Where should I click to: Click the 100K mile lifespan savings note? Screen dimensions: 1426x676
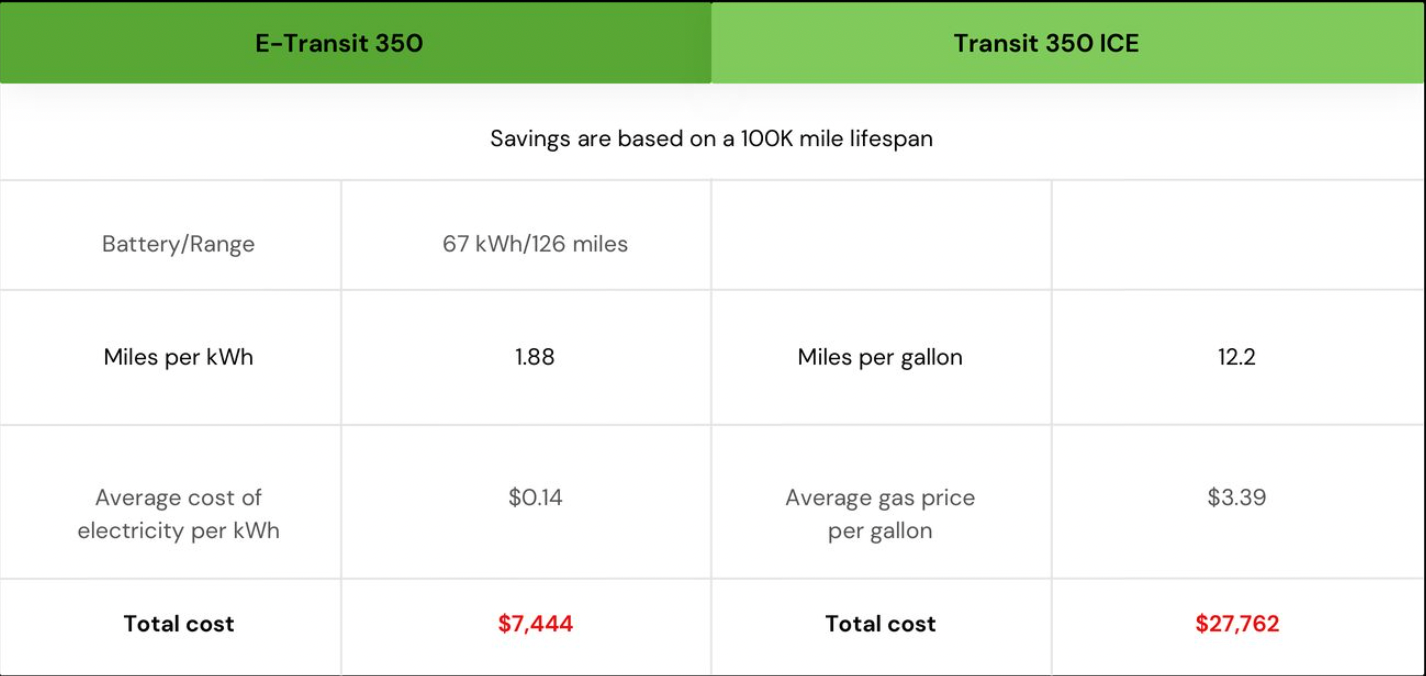coord(711,139)
